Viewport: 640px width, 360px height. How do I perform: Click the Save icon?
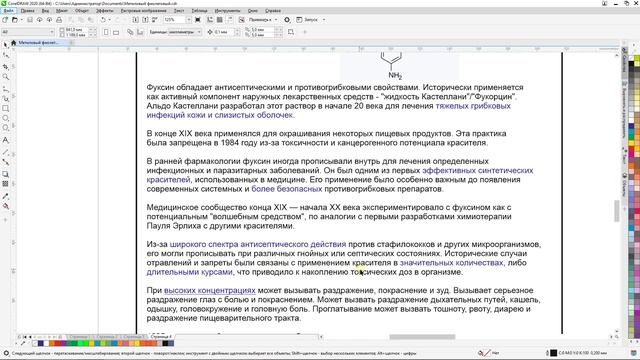click(30, 20)
